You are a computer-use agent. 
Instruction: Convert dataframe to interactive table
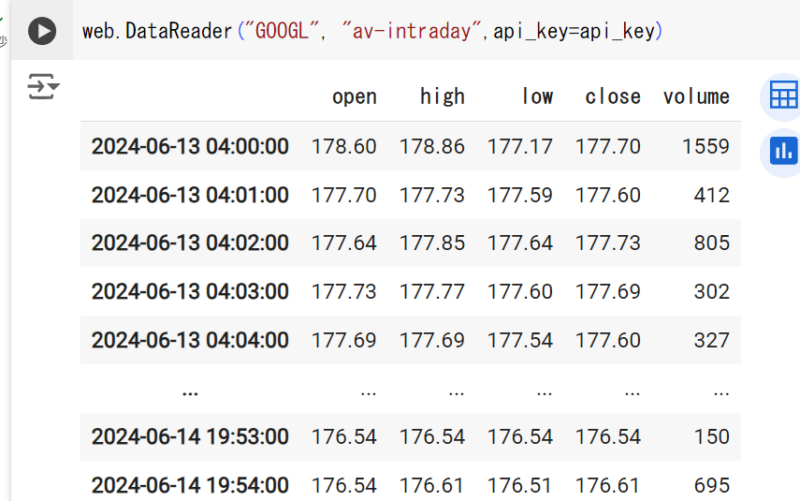tap(783, 97)
